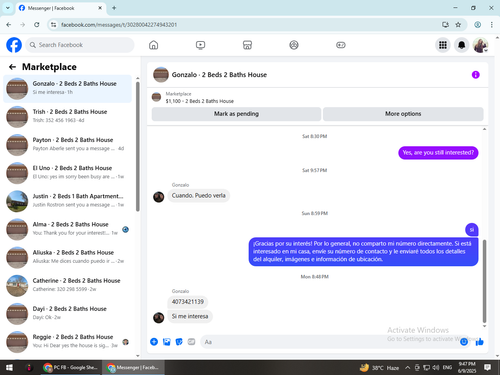Go to the Home feed icon

153,45
